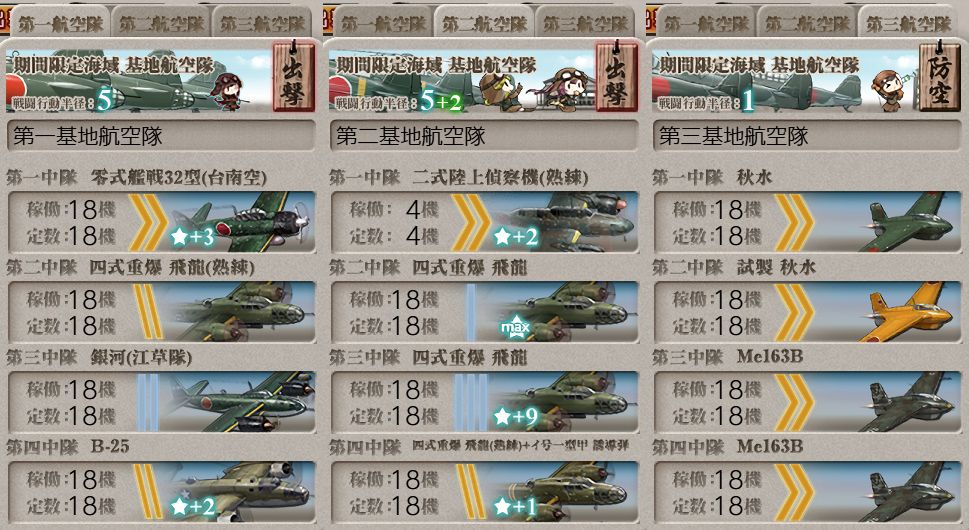The image size is (969, 530).
Task: Select the first Me163B aircraft slot
Action: pos(807,402)
